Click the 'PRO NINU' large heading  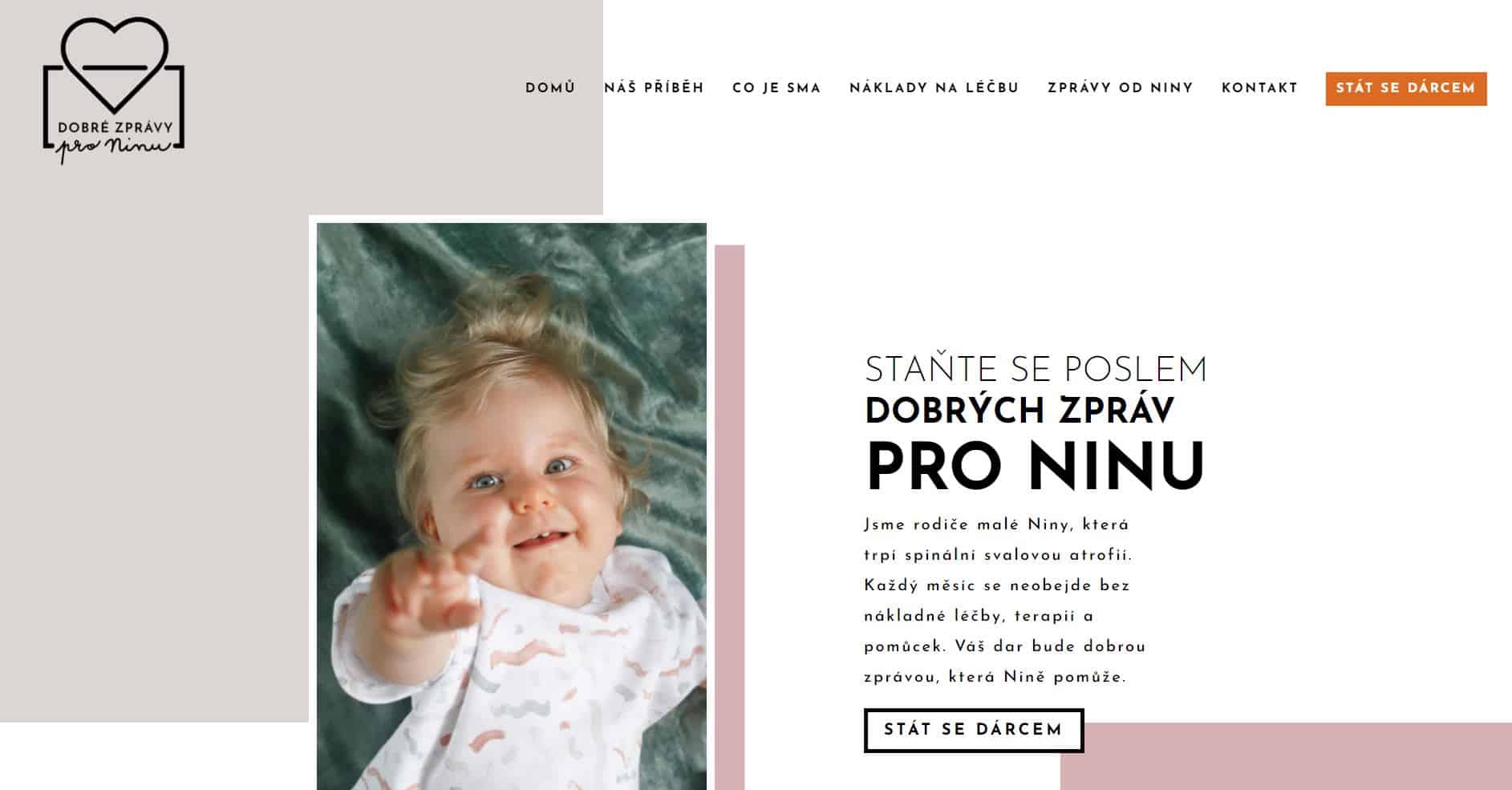click(1036, 466)
